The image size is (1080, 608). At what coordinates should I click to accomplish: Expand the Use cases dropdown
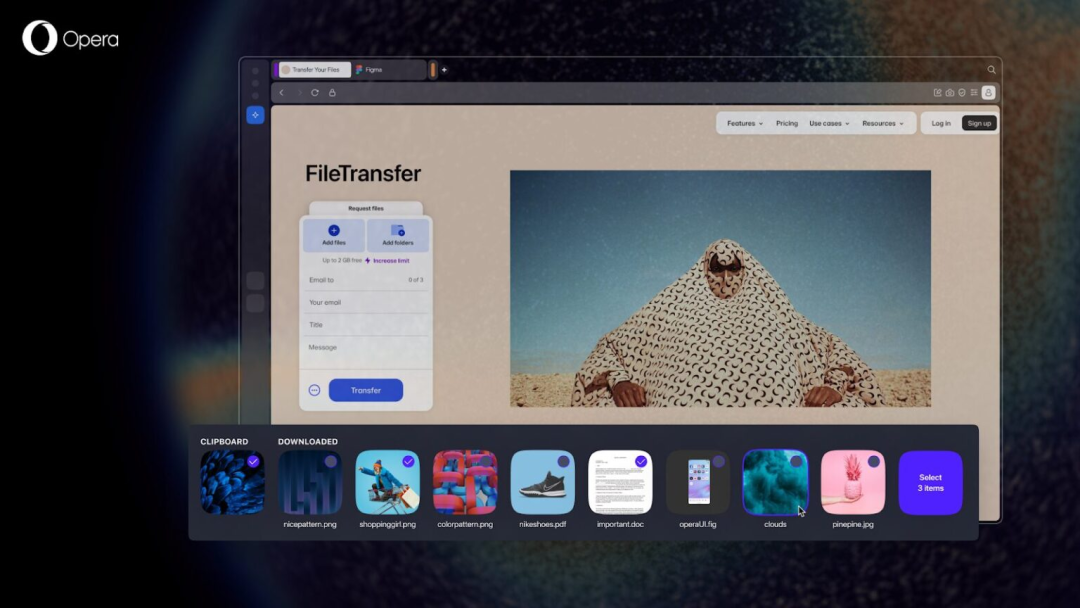point(829,124)
